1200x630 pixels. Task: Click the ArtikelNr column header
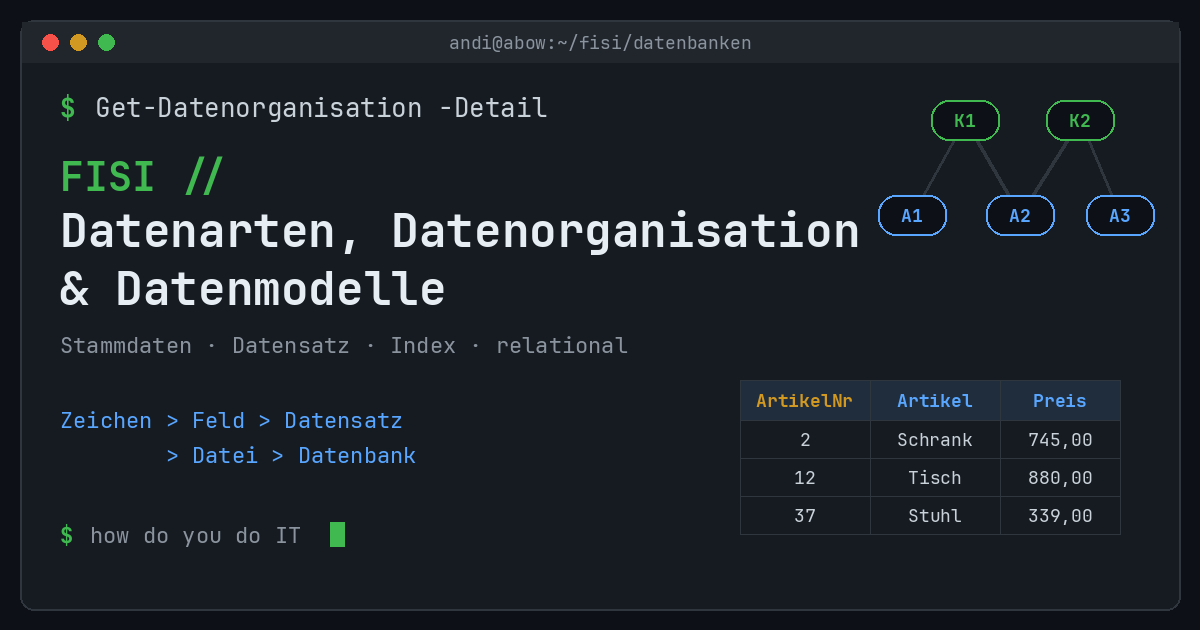tap(805, 401)
